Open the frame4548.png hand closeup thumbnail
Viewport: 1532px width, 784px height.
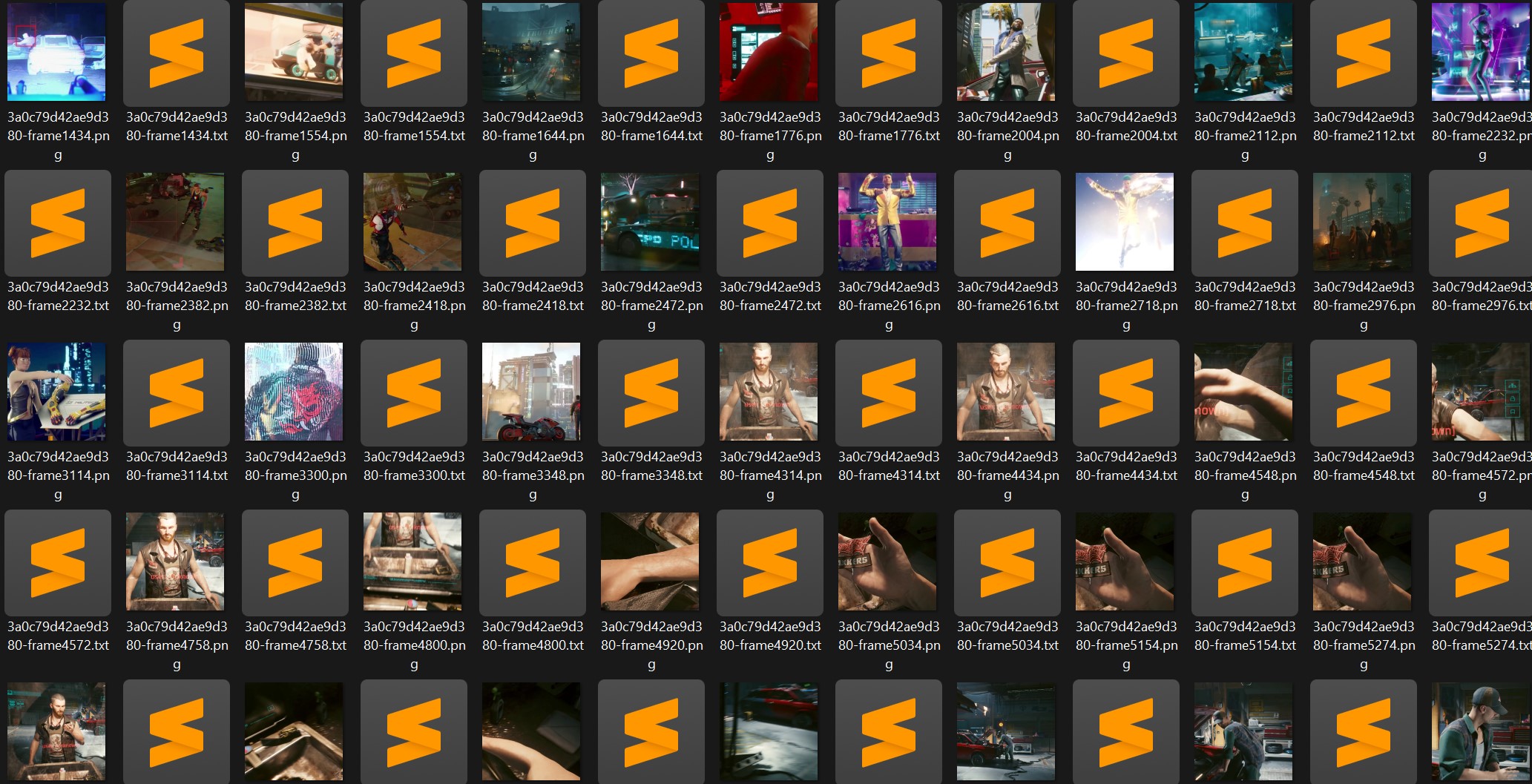(x=1243, y=392)
